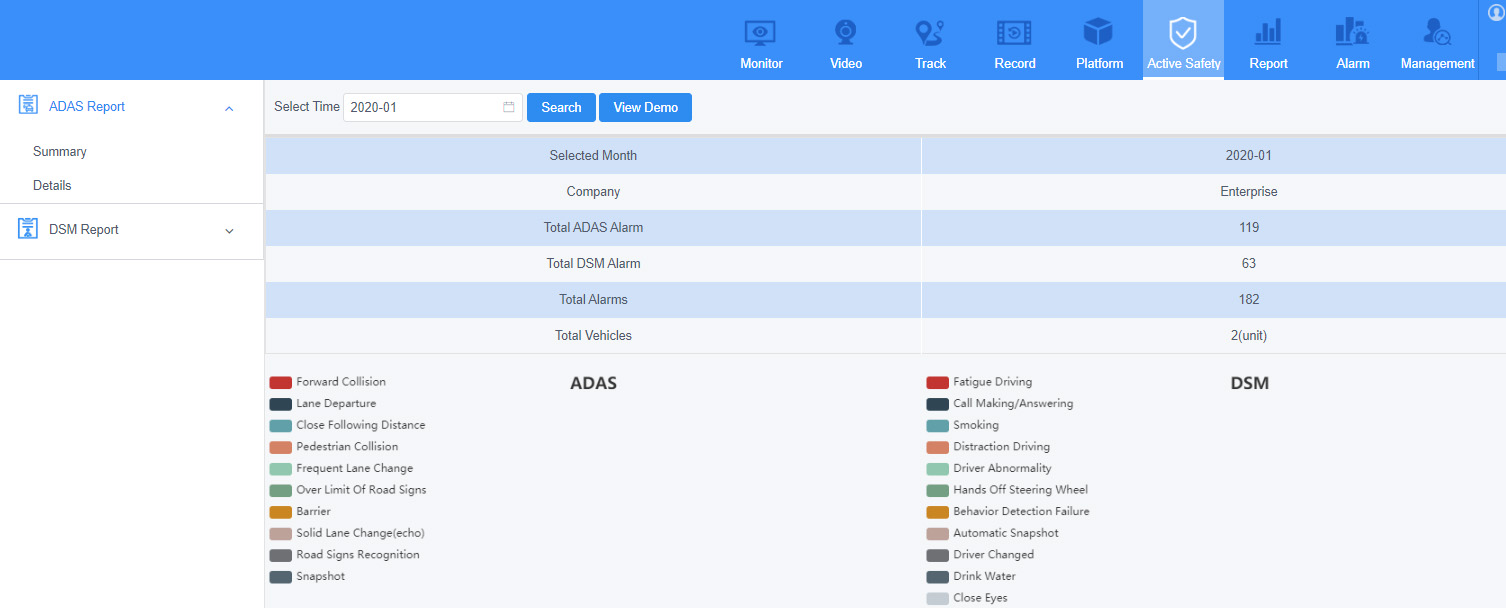Click the Total ADAS Alarm value 119
This screenshot has height=608, width=1506.
click(1248, 228)
